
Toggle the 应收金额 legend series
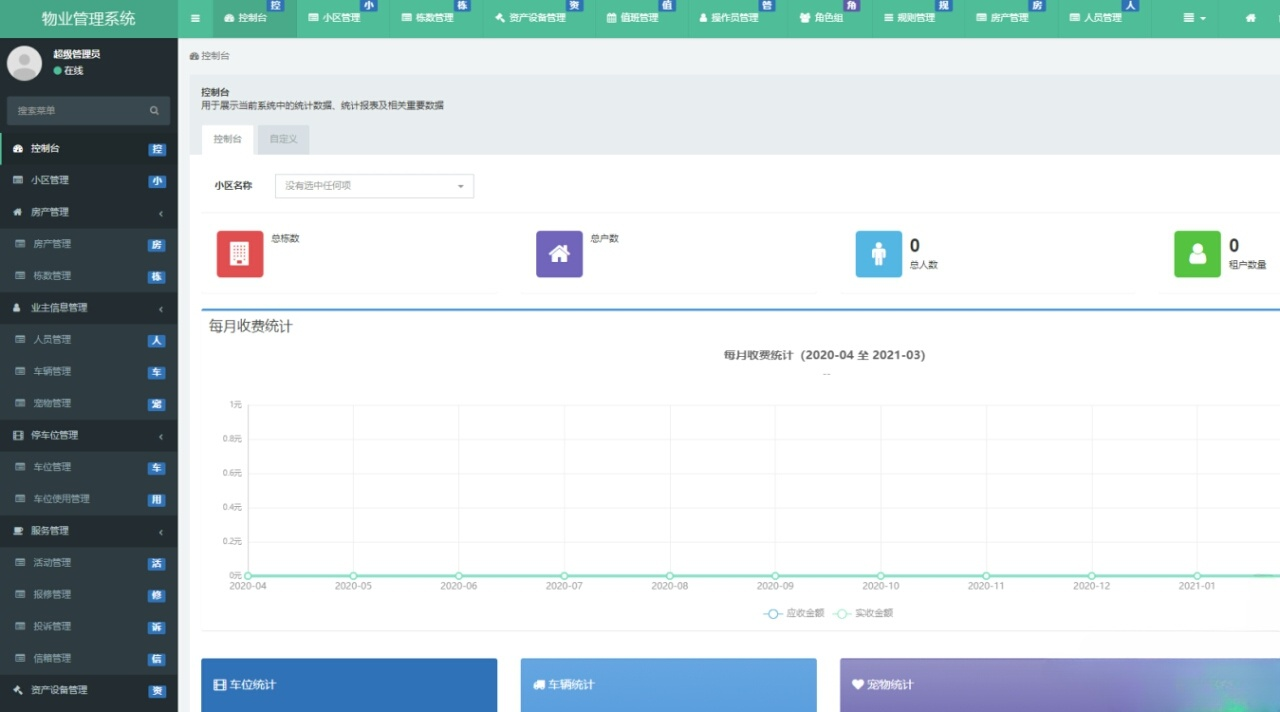point(793,613)
